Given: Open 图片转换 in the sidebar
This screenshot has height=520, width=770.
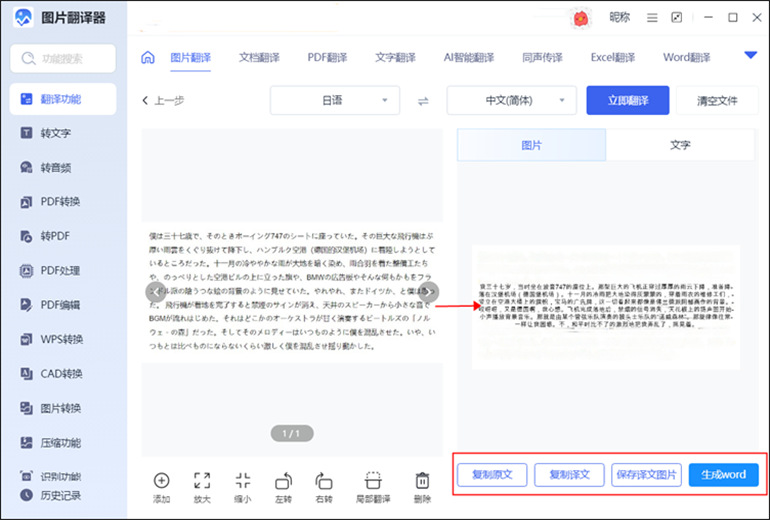Looking at the screenshot, I should pos(50,408).
